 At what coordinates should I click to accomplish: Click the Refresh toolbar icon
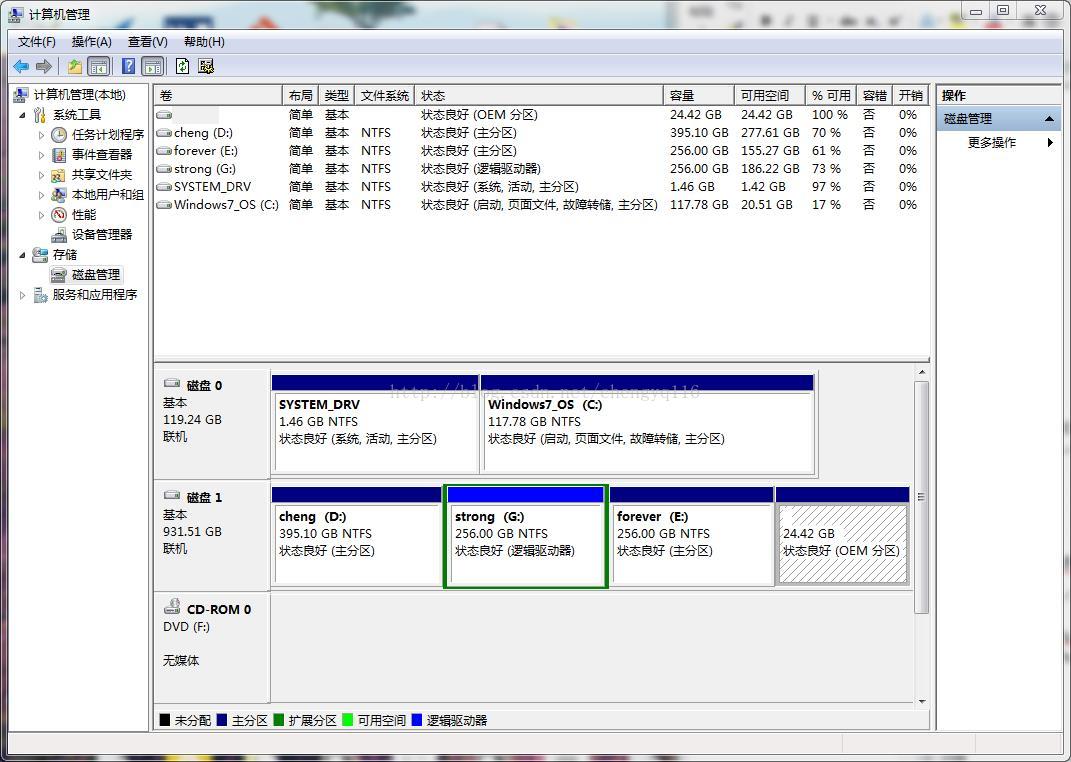(182, 66)
